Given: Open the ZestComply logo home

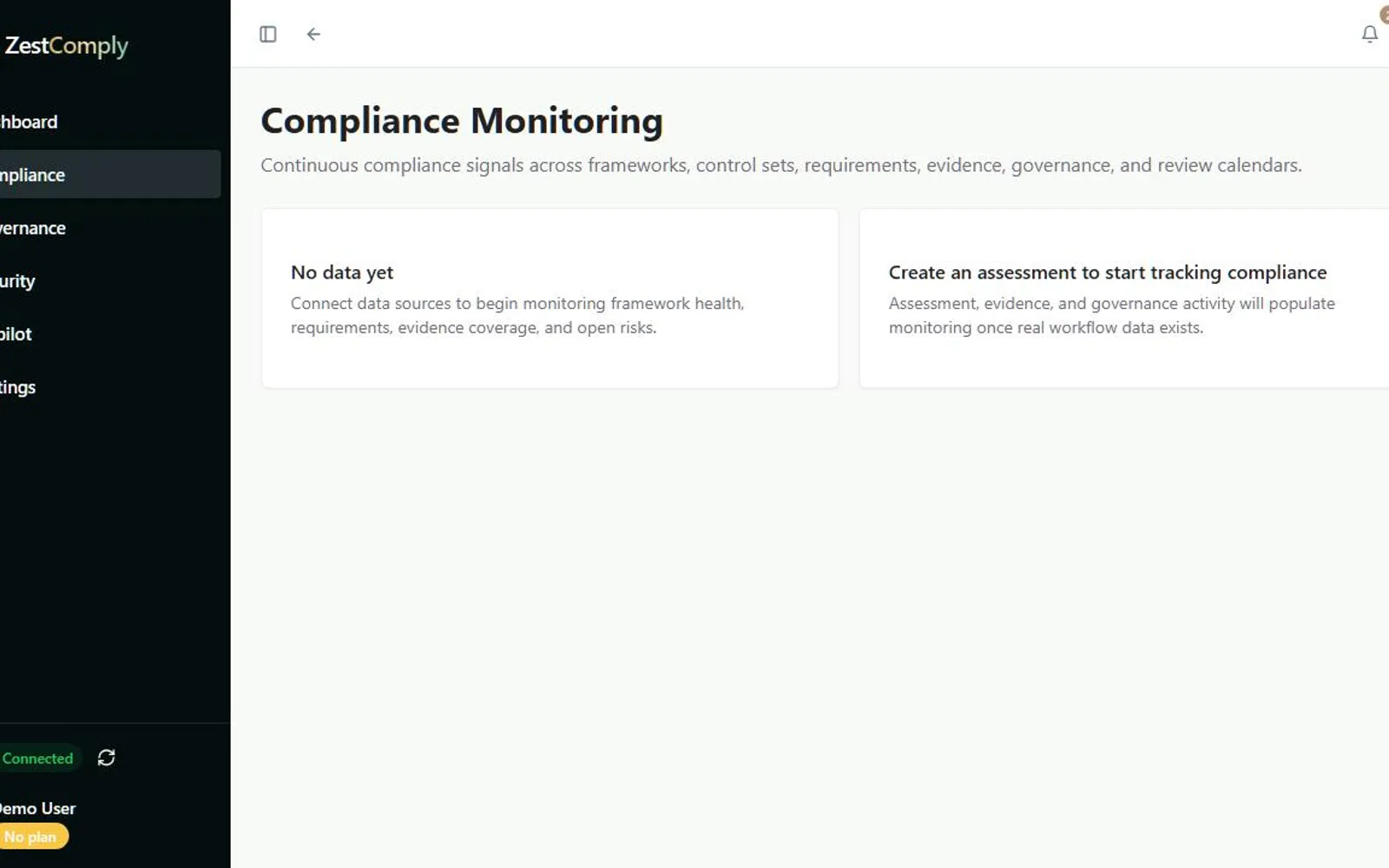Looking at the screenshot, I should (x=66, y=45).
